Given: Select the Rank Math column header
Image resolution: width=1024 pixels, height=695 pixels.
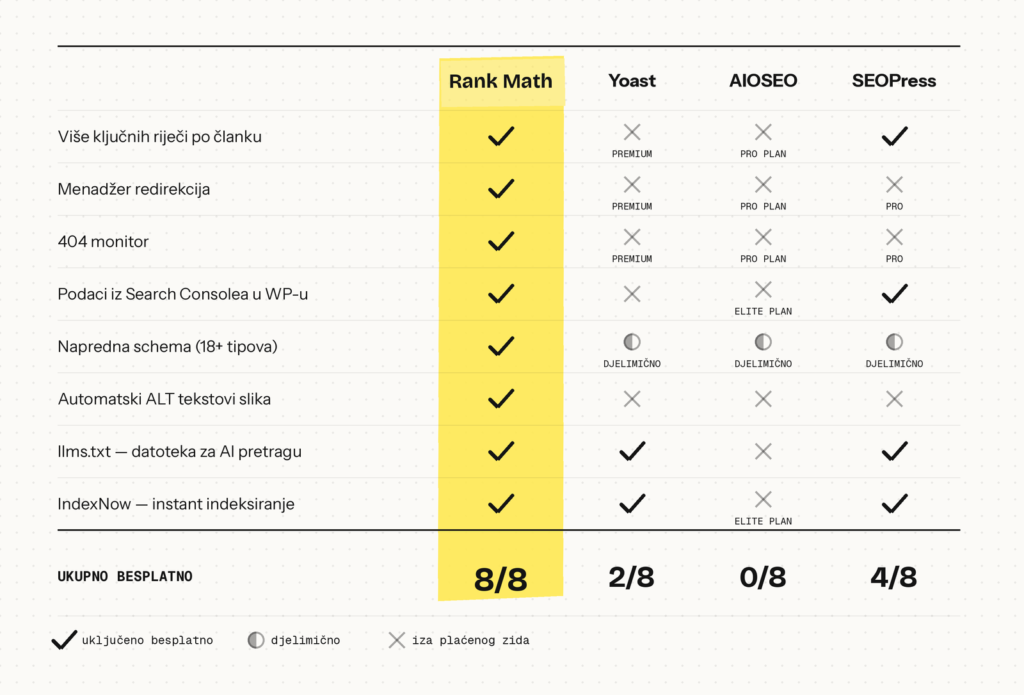Looking at the screenshot, I should pos(501,81).
